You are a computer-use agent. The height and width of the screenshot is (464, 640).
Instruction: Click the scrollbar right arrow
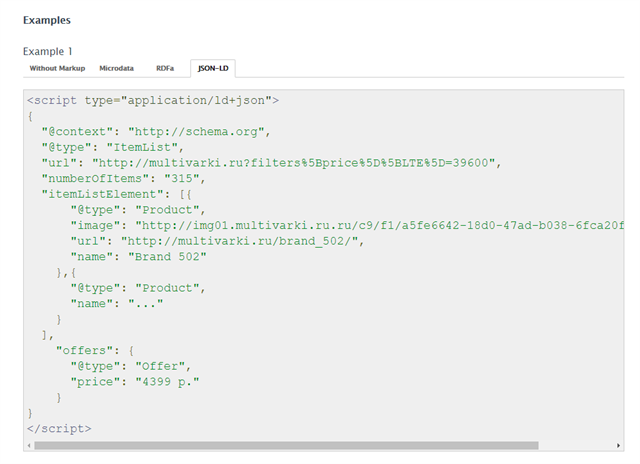(618, 445)
